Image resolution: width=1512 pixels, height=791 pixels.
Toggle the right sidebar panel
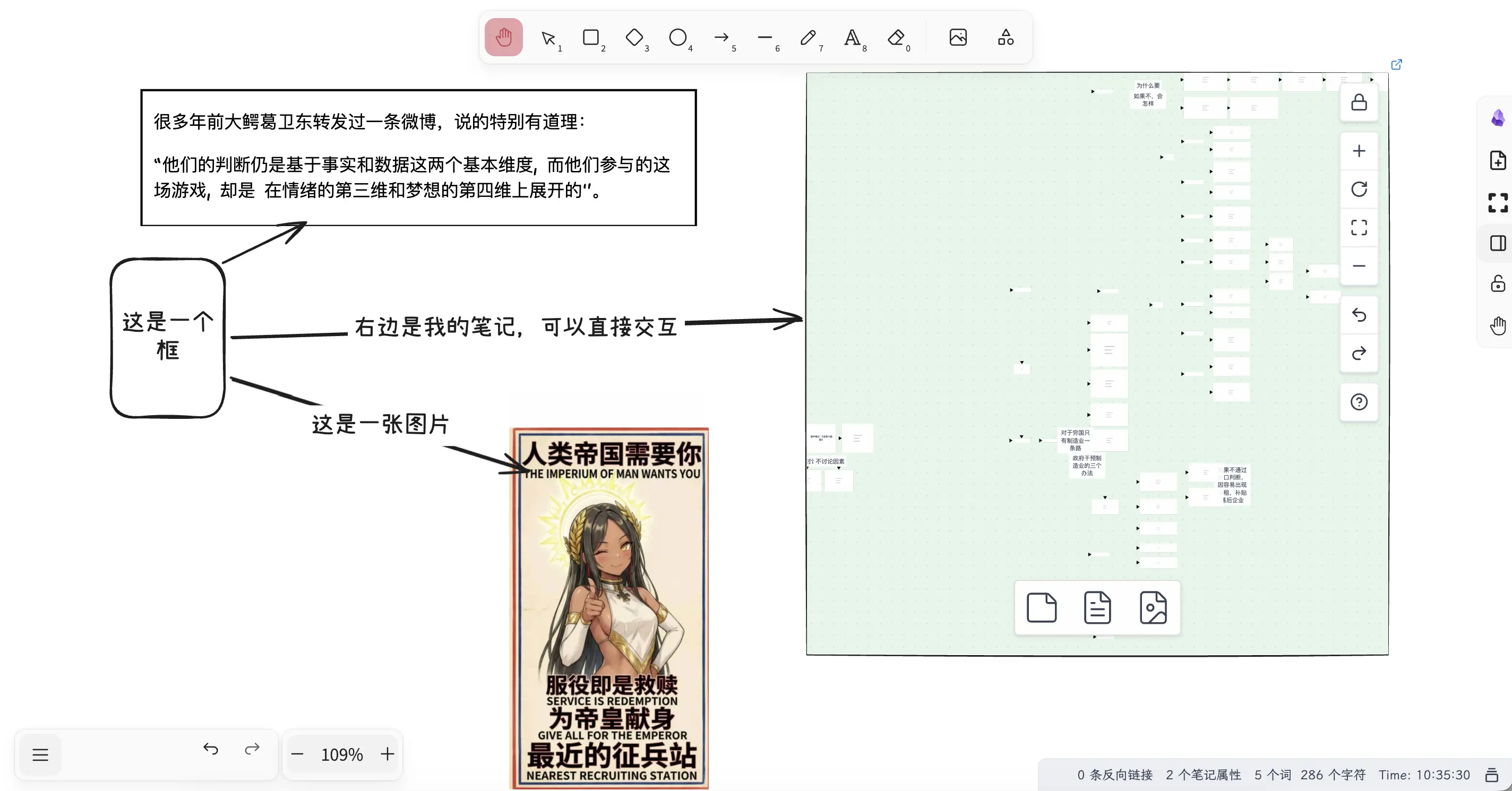(x=1497, y=243)
